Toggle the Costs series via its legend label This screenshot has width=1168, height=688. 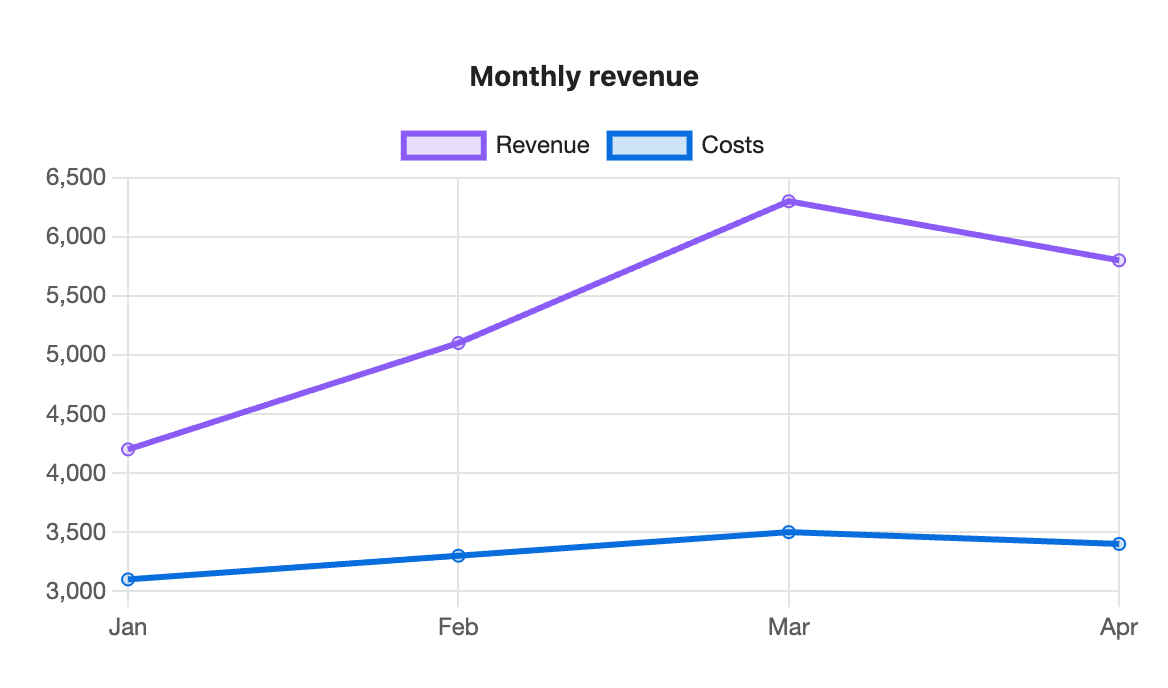732,145
